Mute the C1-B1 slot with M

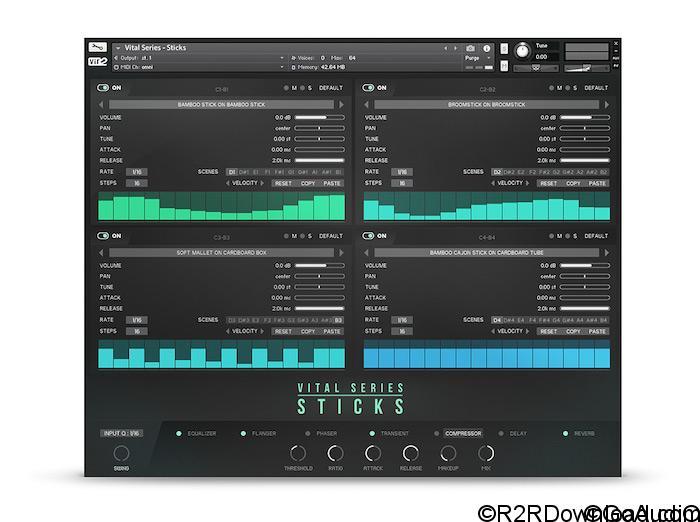point(287,88)
